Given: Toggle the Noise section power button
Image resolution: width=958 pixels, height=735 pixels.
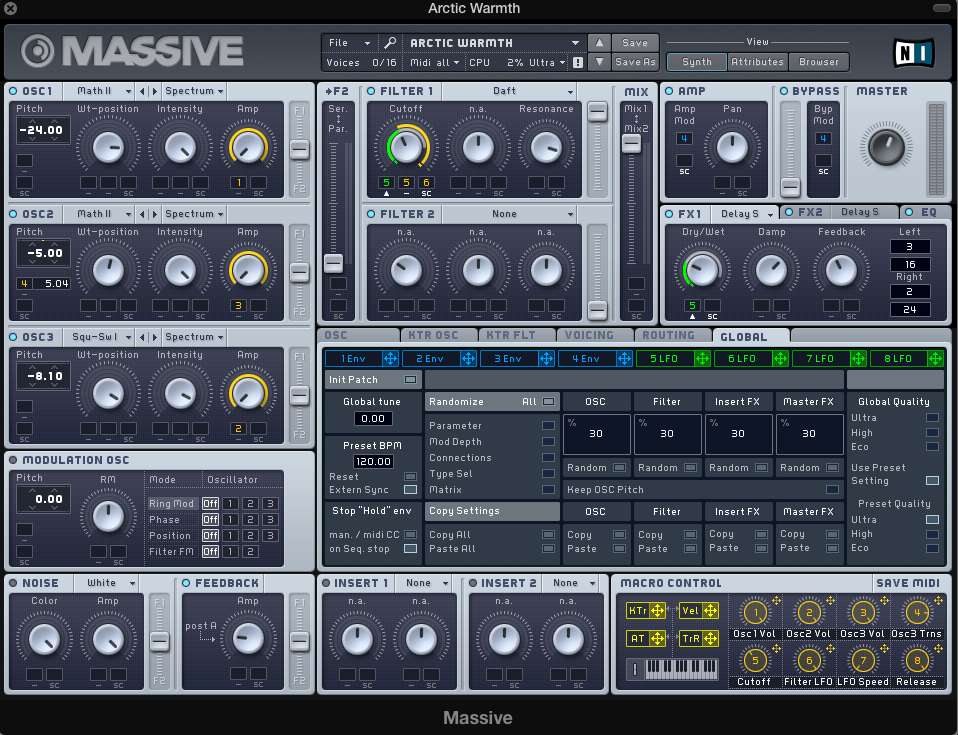Looking at the screenshot, I should coord(13,583).
